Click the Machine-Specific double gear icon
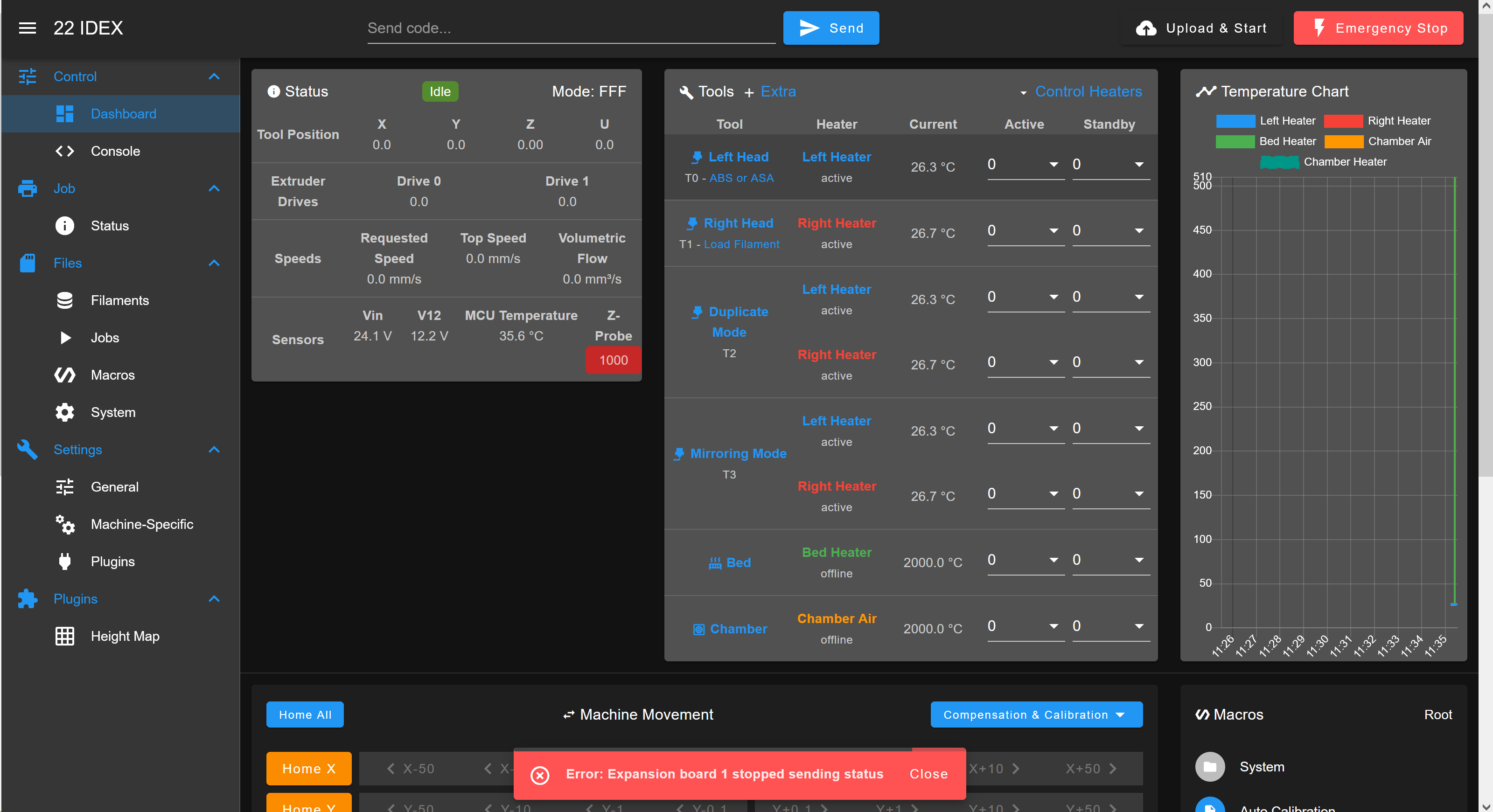 pos(65,524)
